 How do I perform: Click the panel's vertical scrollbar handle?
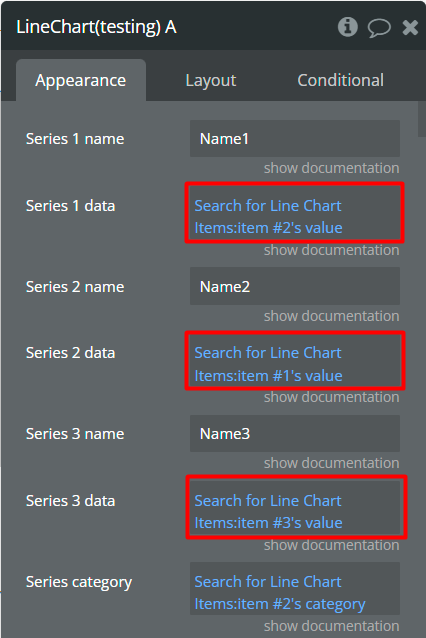pyautogui.click(x=422, y=119)
